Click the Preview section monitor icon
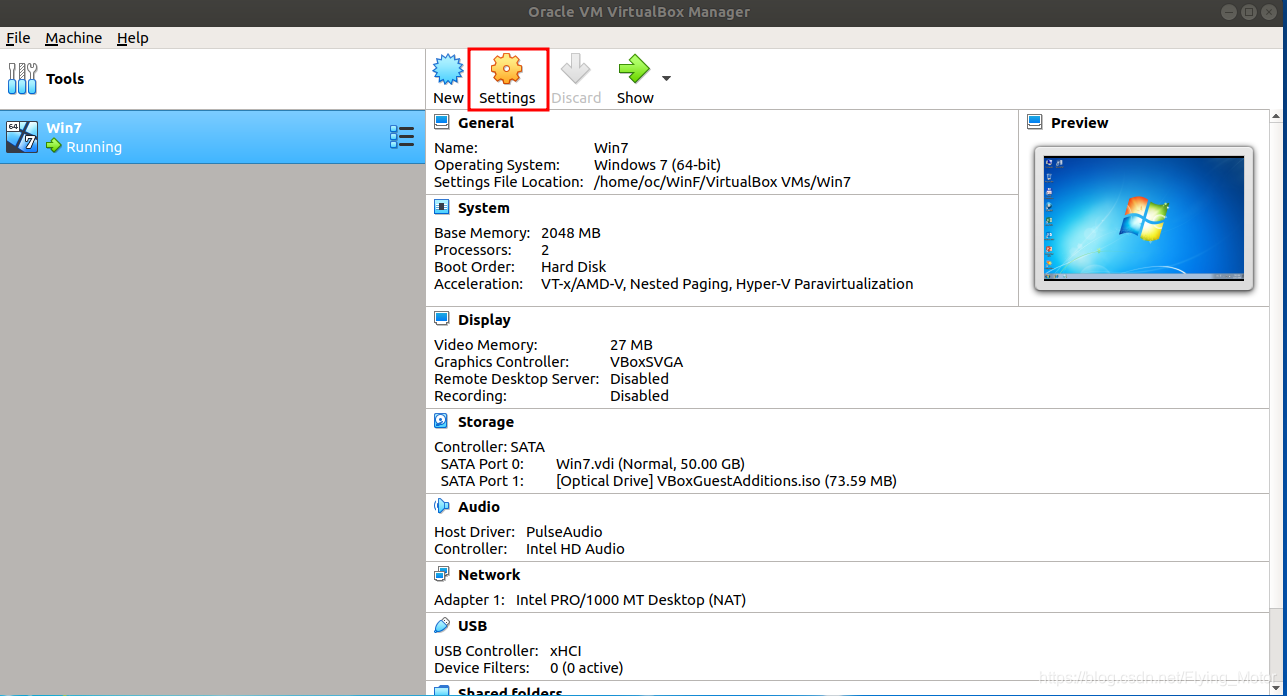1287x696 pixels. coord(1035,122)
